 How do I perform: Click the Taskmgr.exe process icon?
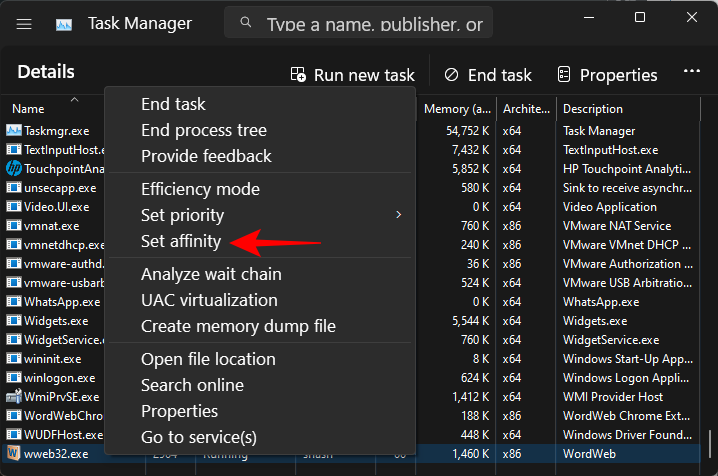click(x=14, y=130)
